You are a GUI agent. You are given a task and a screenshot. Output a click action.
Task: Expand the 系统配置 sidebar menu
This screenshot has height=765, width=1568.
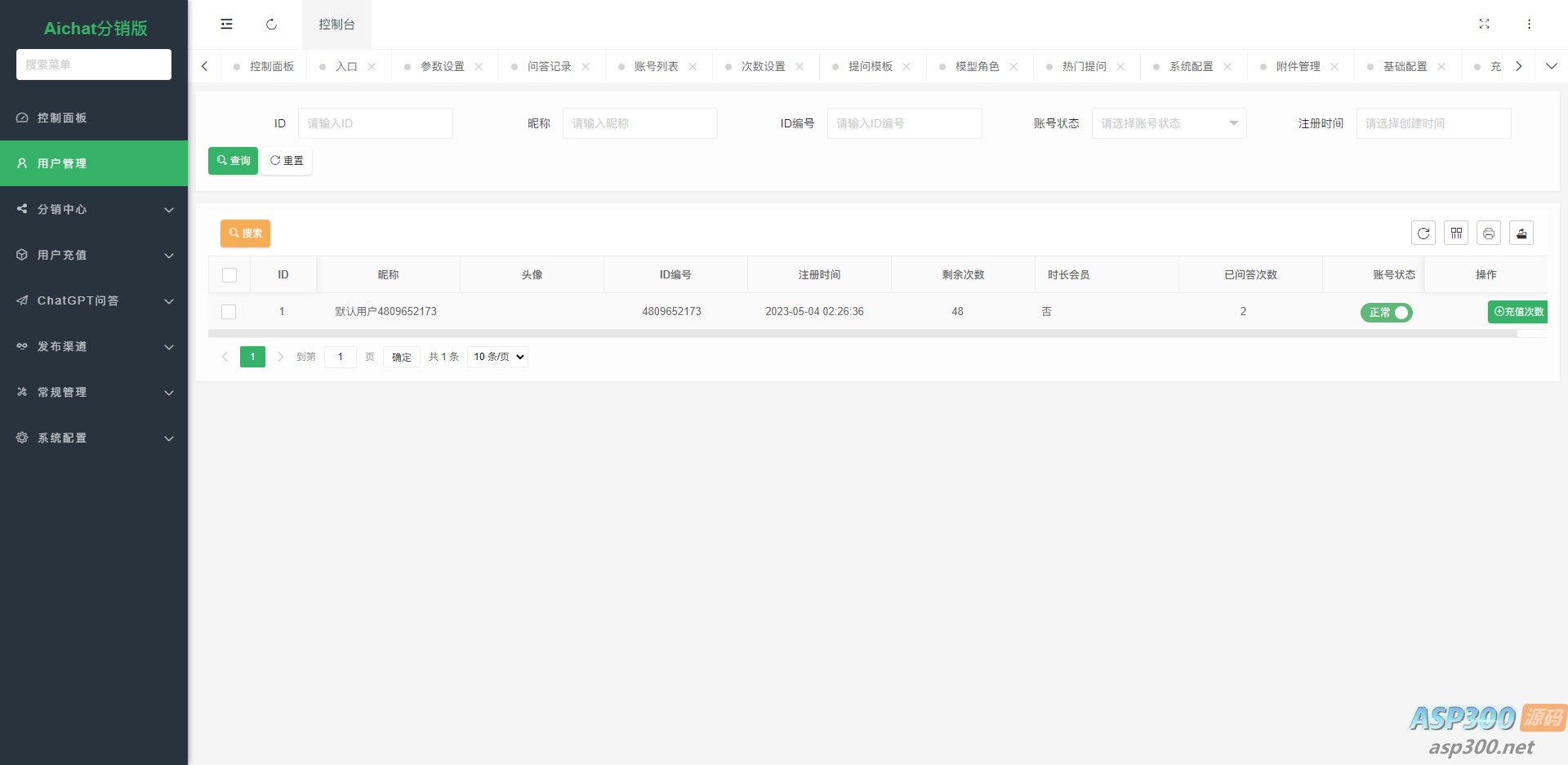(94, 438)
